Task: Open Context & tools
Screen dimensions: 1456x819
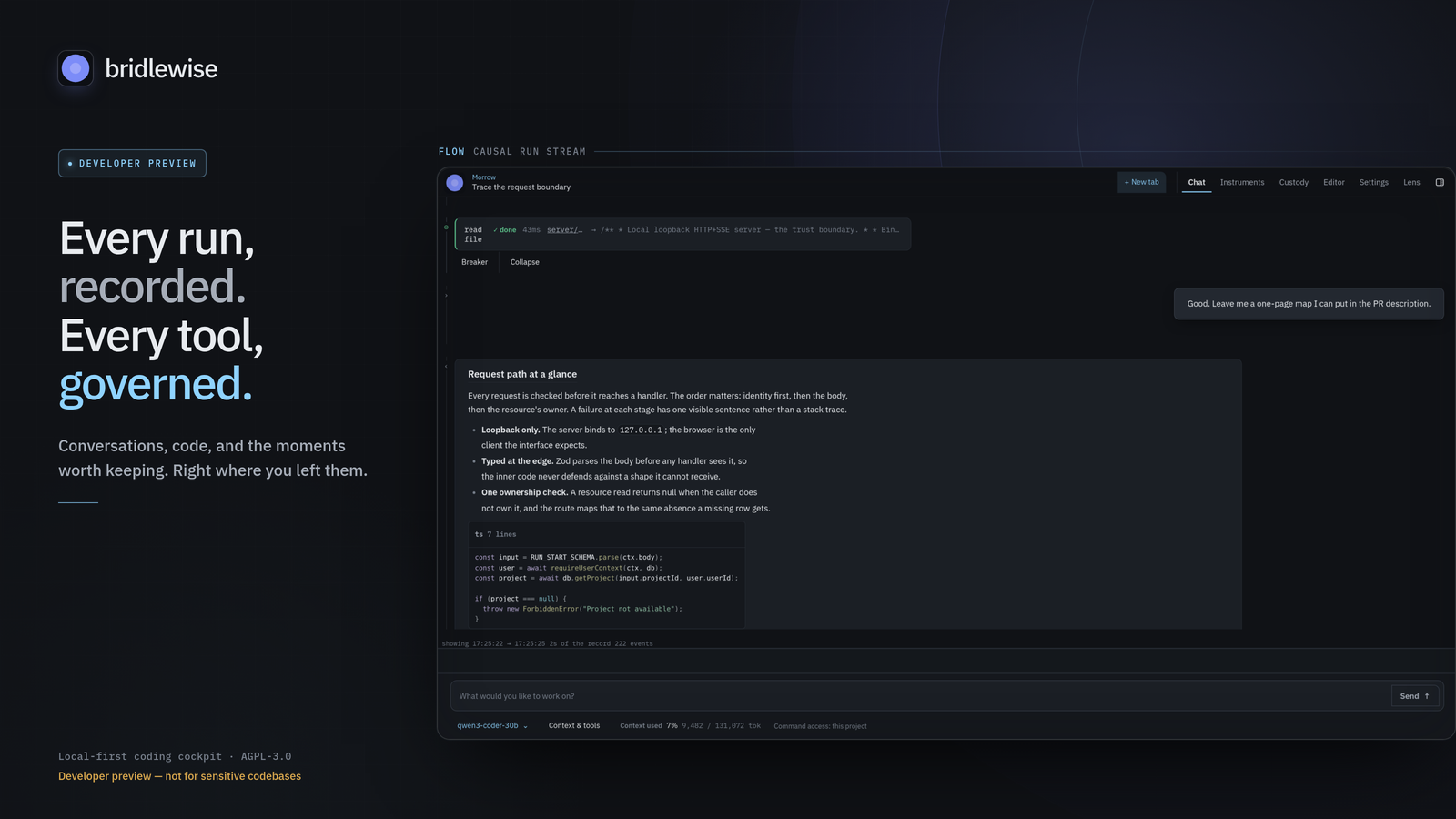Action: 574,725
